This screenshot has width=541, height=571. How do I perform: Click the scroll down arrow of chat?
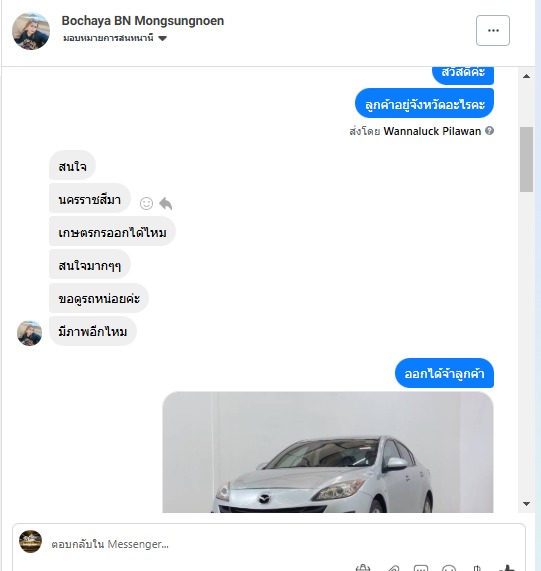click(526, 504)
